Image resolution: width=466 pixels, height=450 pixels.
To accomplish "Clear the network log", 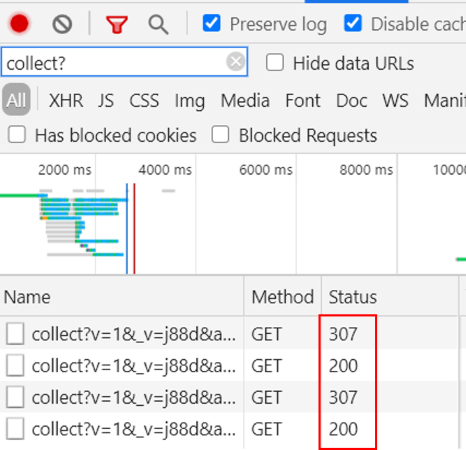I will [x=62, y=24].
